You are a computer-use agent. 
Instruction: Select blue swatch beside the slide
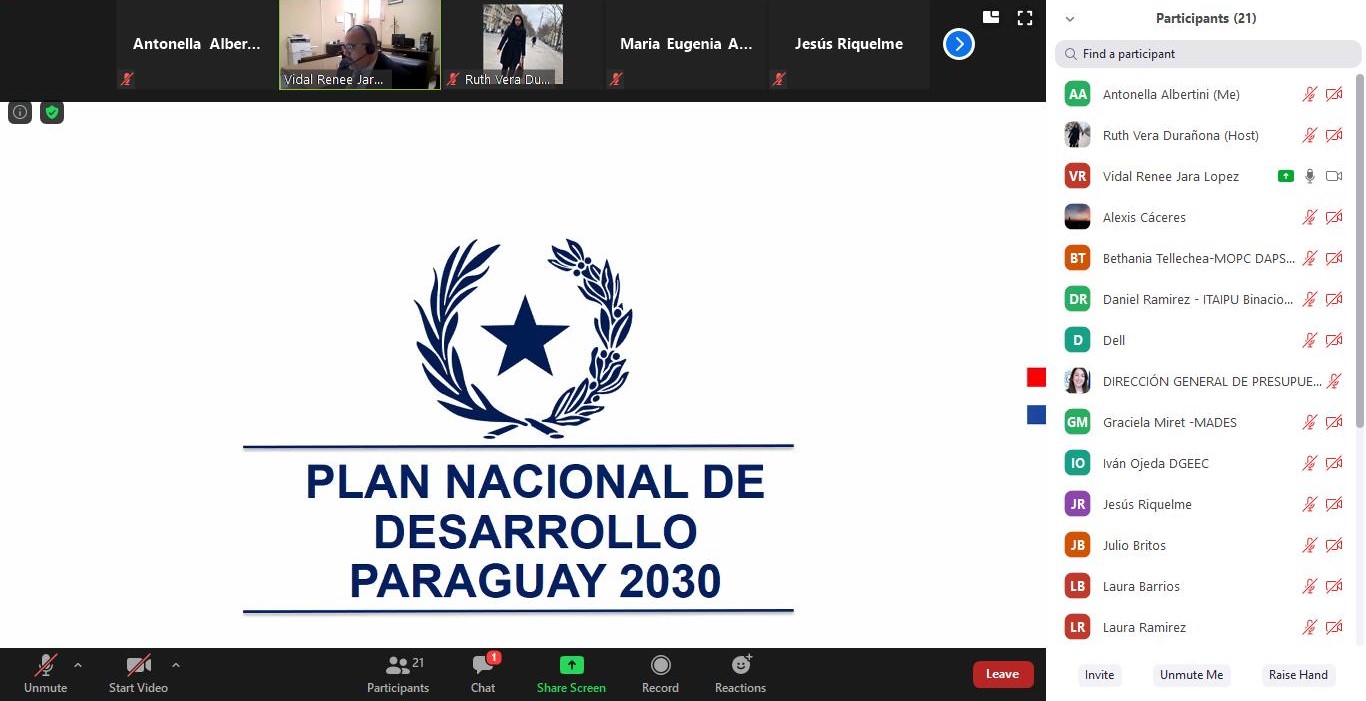coord(1036,414)
